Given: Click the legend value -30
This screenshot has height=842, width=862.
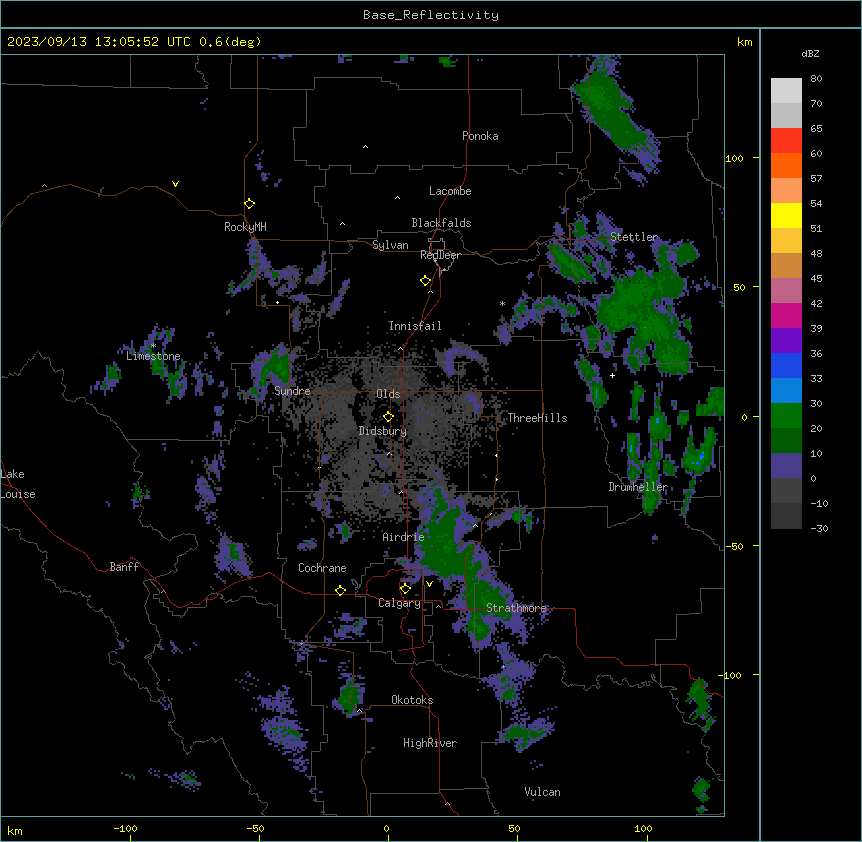Looking at the screenshot, I should tap(819, 528).
